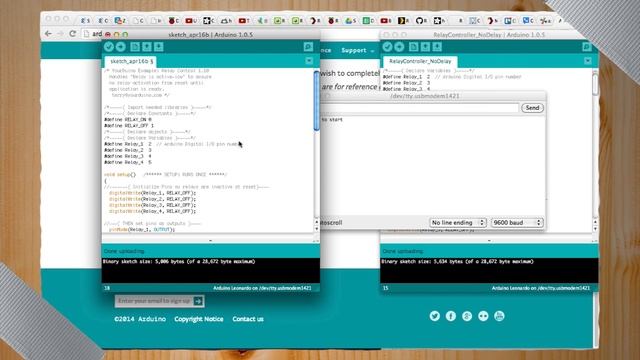Select the RelayController_NoDelay tab
640x360 pixels.
[420, 61]
